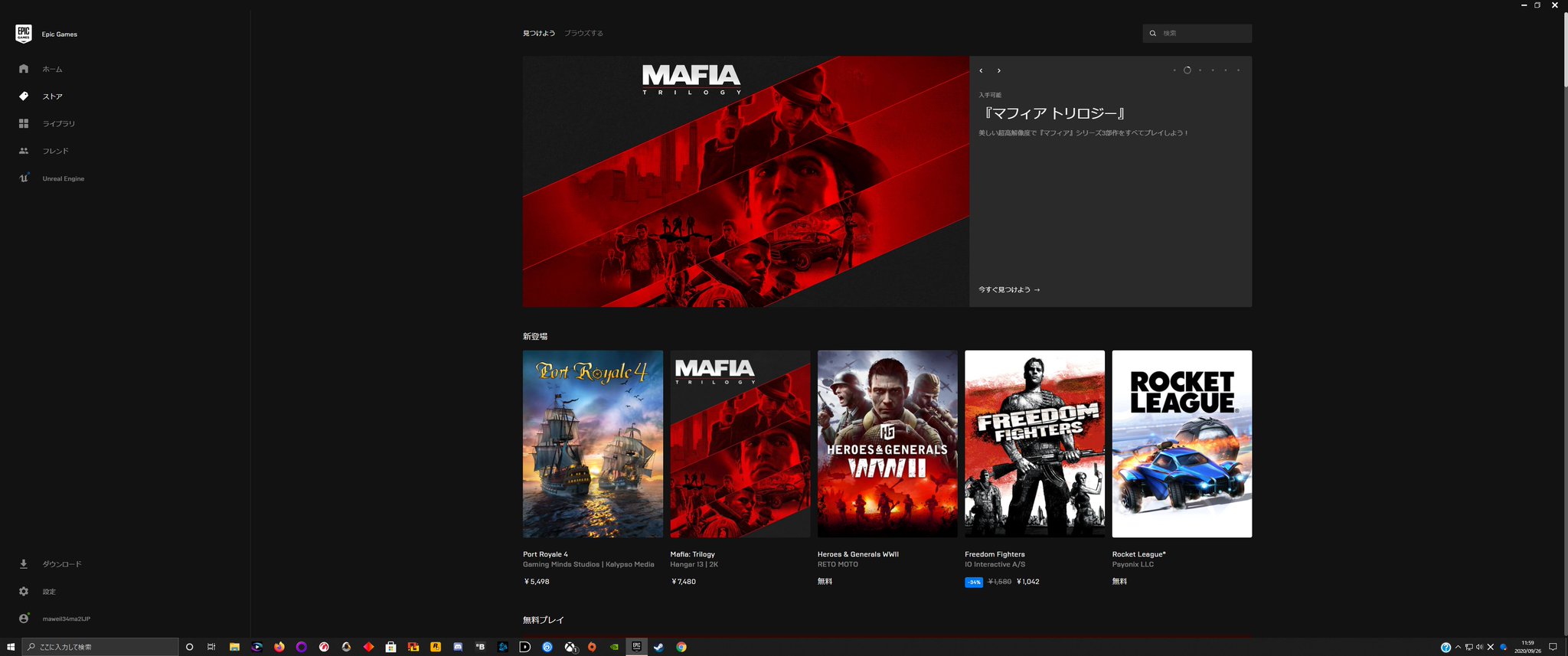Open the ライブラリ (Library) grid icon
1568x656 pixels.
24,123
